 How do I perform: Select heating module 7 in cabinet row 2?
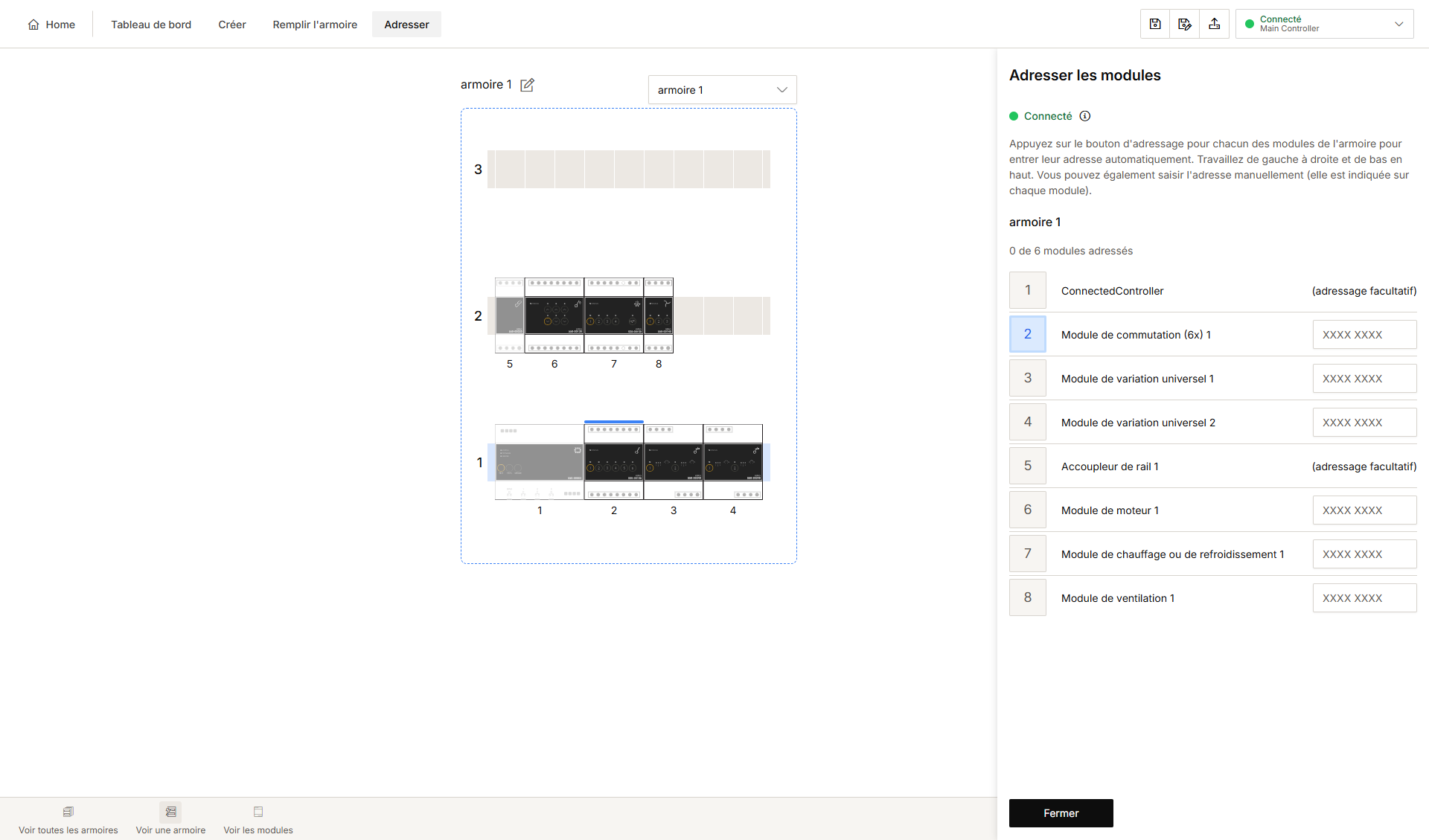coord(614,315)
